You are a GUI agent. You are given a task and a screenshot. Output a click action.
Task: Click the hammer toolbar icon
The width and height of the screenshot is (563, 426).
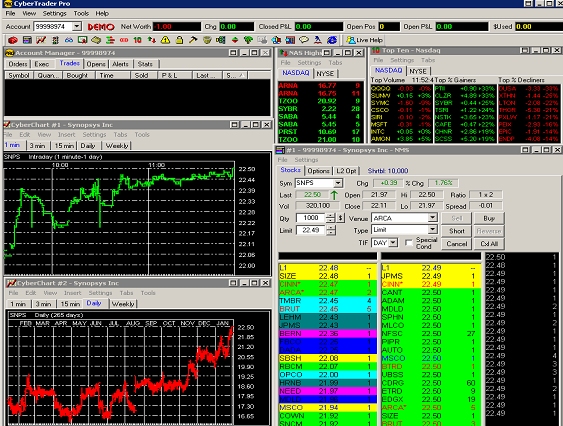tap(193, 40)
